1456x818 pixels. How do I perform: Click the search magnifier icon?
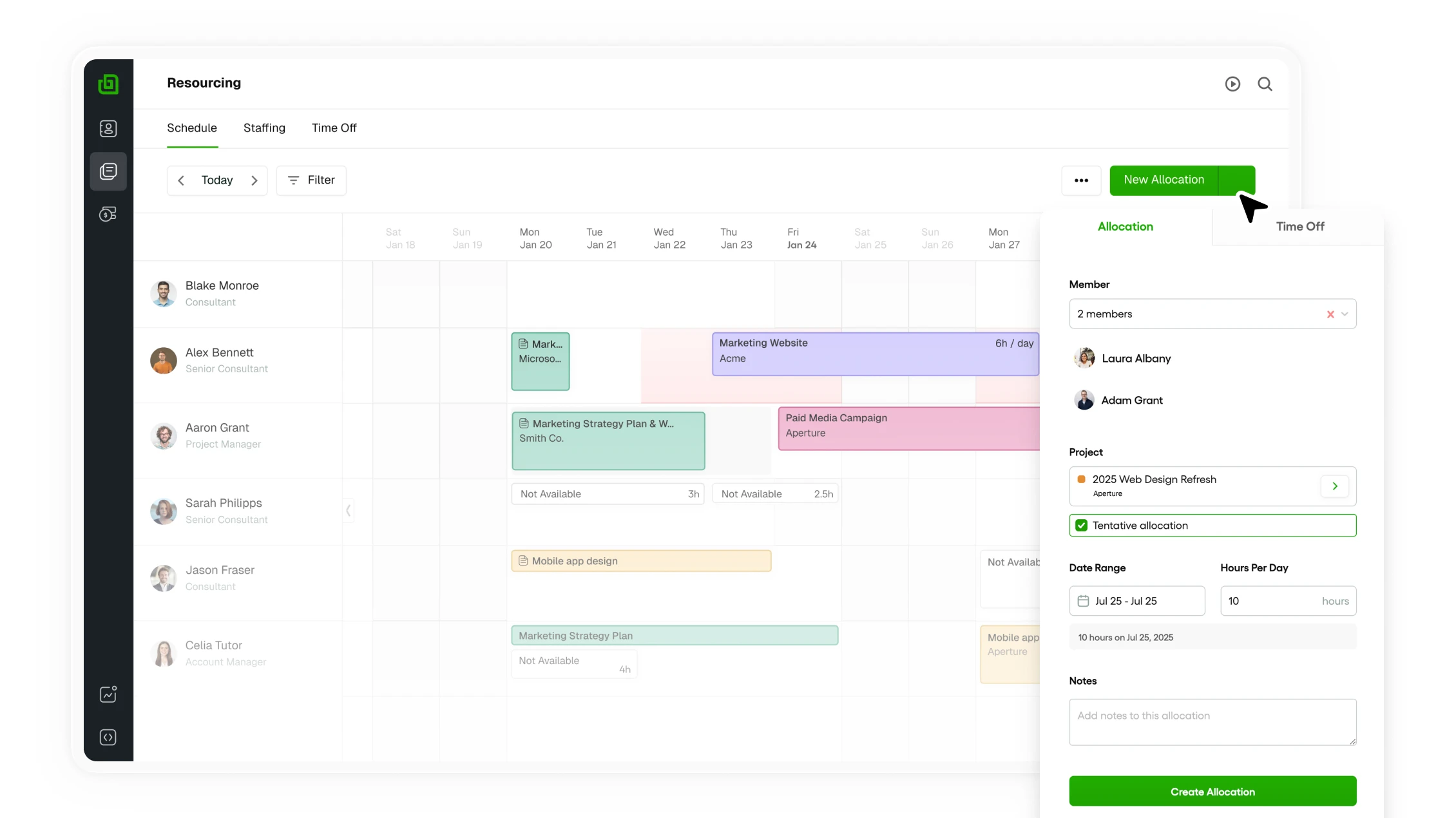pos(1265,84)
